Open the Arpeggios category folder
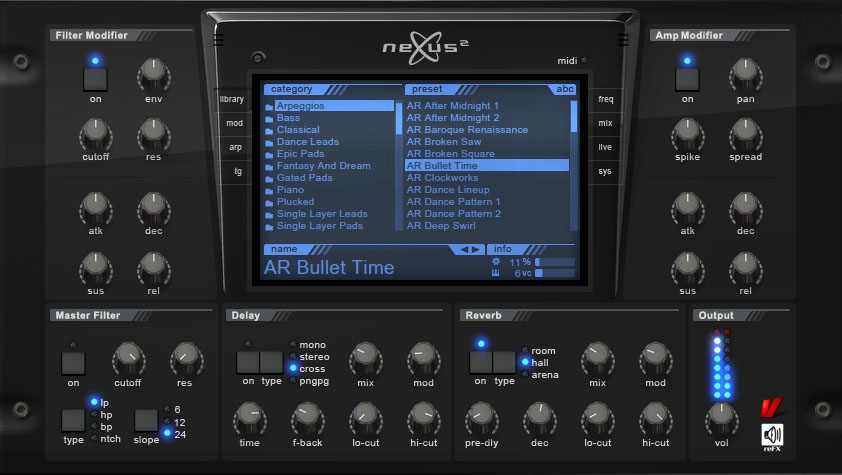Image resolution: width=842 pixels, height=475 pixels. (329, 106)
